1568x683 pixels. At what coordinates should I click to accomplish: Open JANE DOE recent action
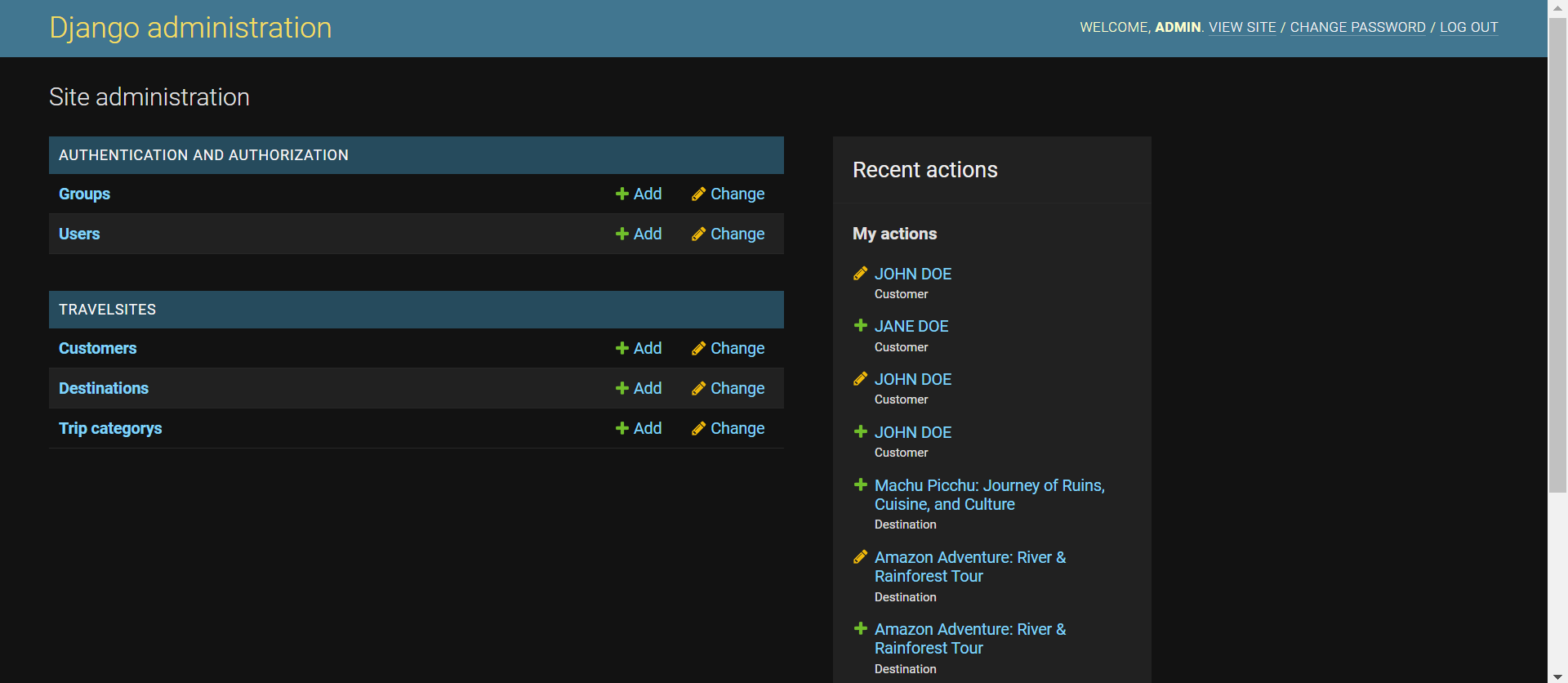pyautogui.click(x=911, y=326)
